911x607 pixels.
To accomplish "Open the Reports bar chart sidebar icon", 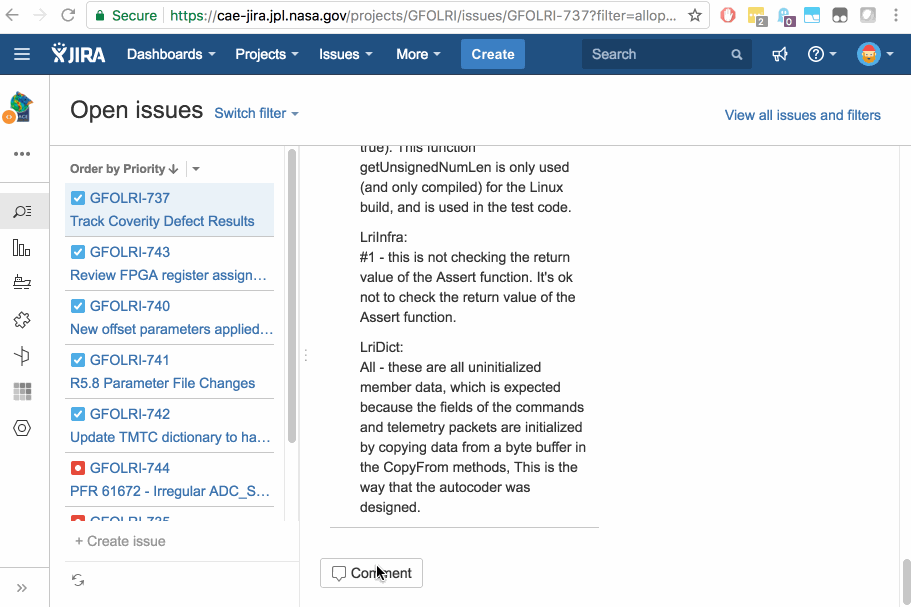I will [21, 247].
